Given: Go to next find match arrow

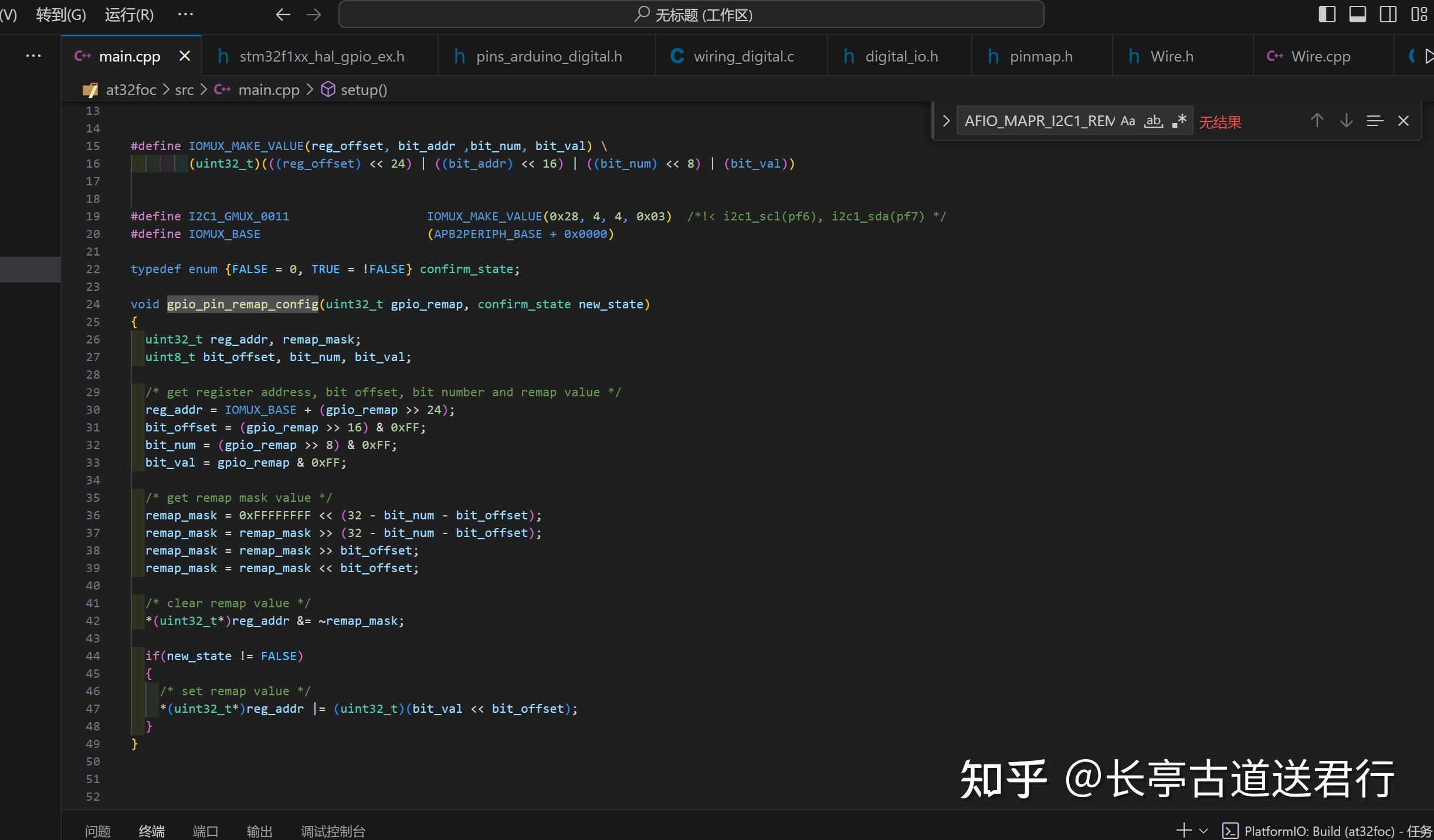Looking at the screenshot, I should point(1346,121).
